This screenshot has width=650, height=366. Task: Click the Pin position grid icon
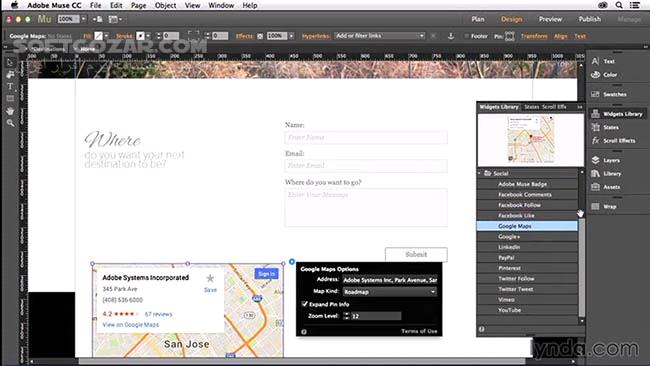(x=509, y=36)
